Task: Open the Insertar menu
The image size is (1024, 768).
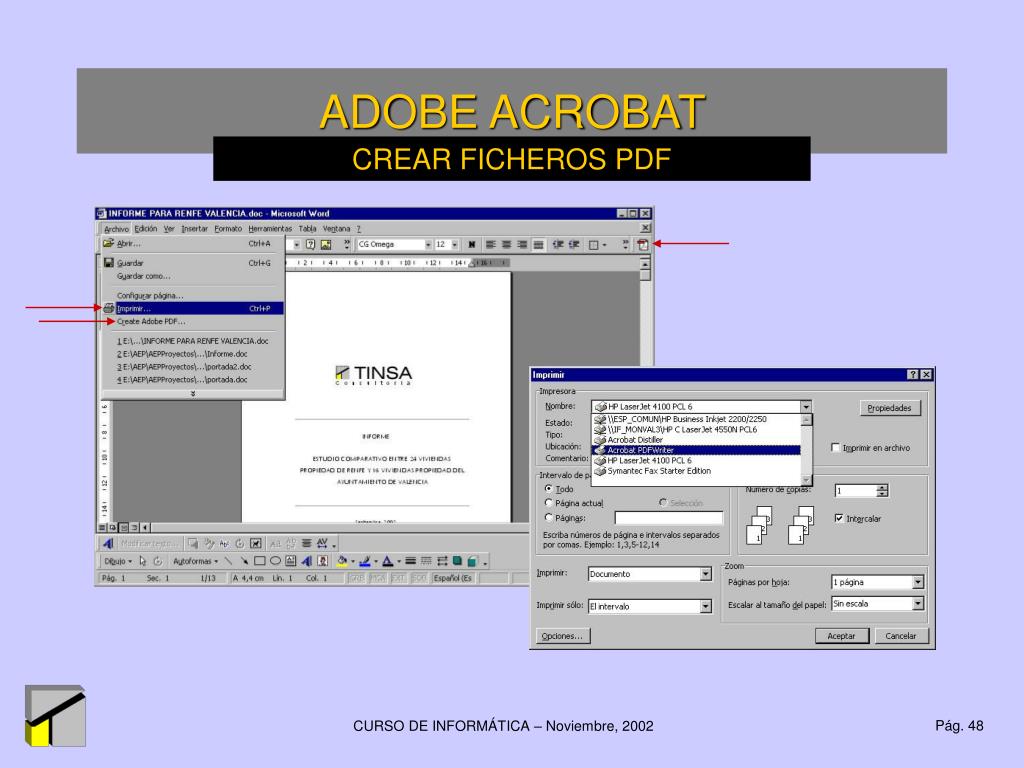Action: pos(194,229)
